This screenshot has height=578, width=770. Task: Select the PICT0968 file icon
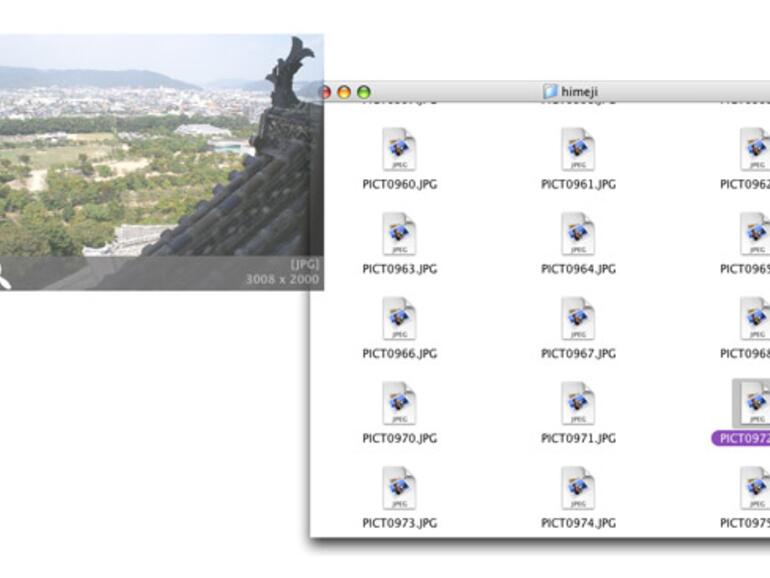755,319
